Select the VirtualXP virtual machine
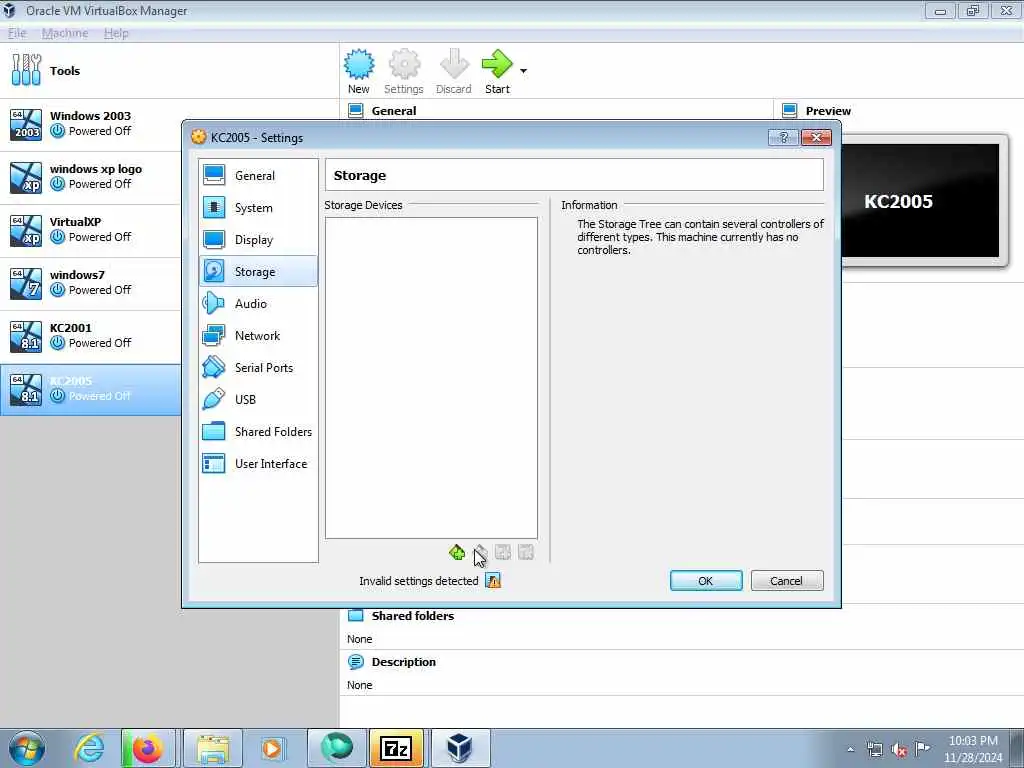Viewport: 1024px width, 768px height. tap(90, 230)
